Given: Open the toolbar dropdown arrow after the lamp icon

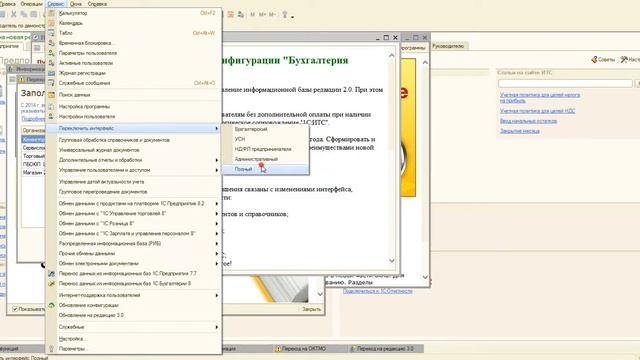Looking at the screenshot, I should 292,17.
